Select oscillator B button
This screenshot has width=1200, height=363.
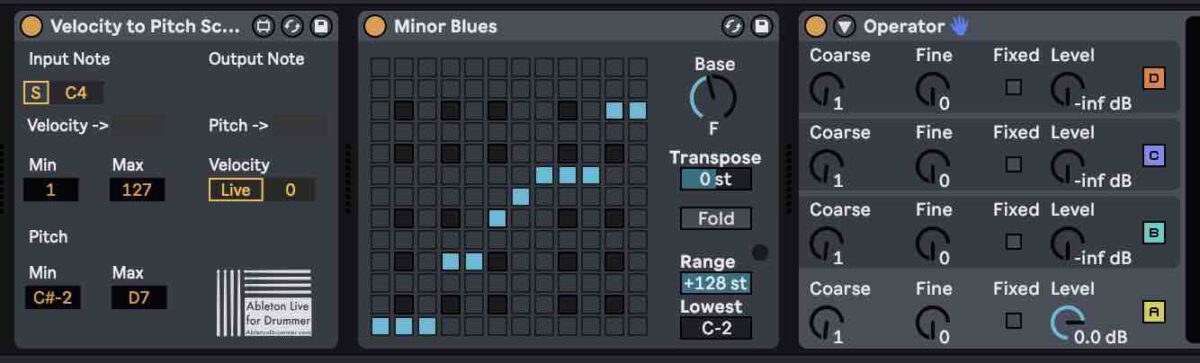(x=1154, y=233)
